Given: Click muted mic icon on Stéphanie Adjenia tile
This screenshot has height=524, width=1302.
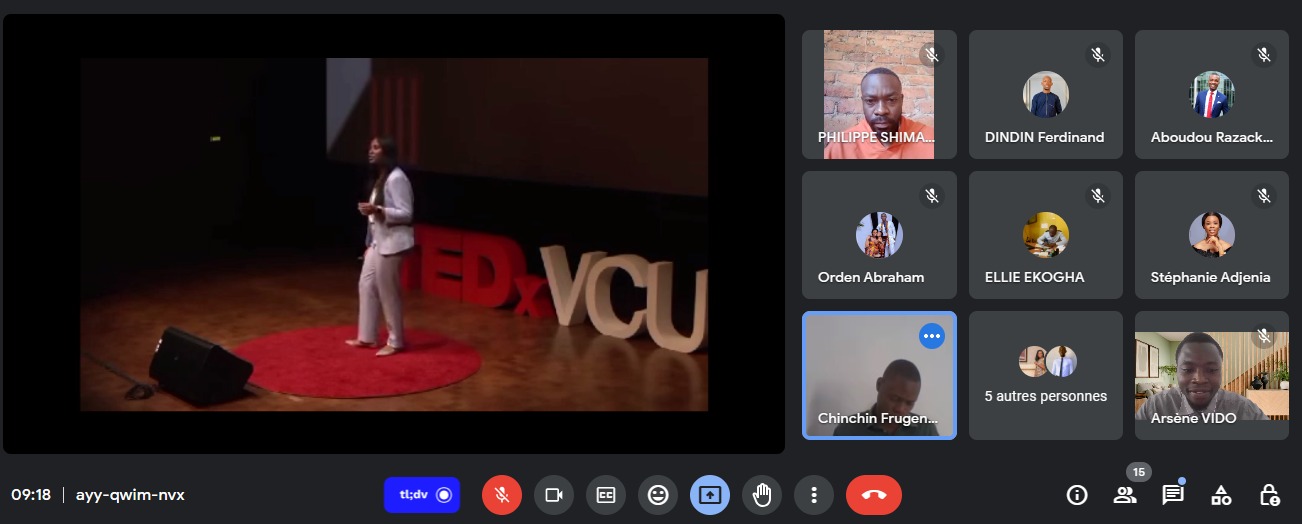Looking at the screenshot, I should pyautogui.click(x=1264, y=196).
